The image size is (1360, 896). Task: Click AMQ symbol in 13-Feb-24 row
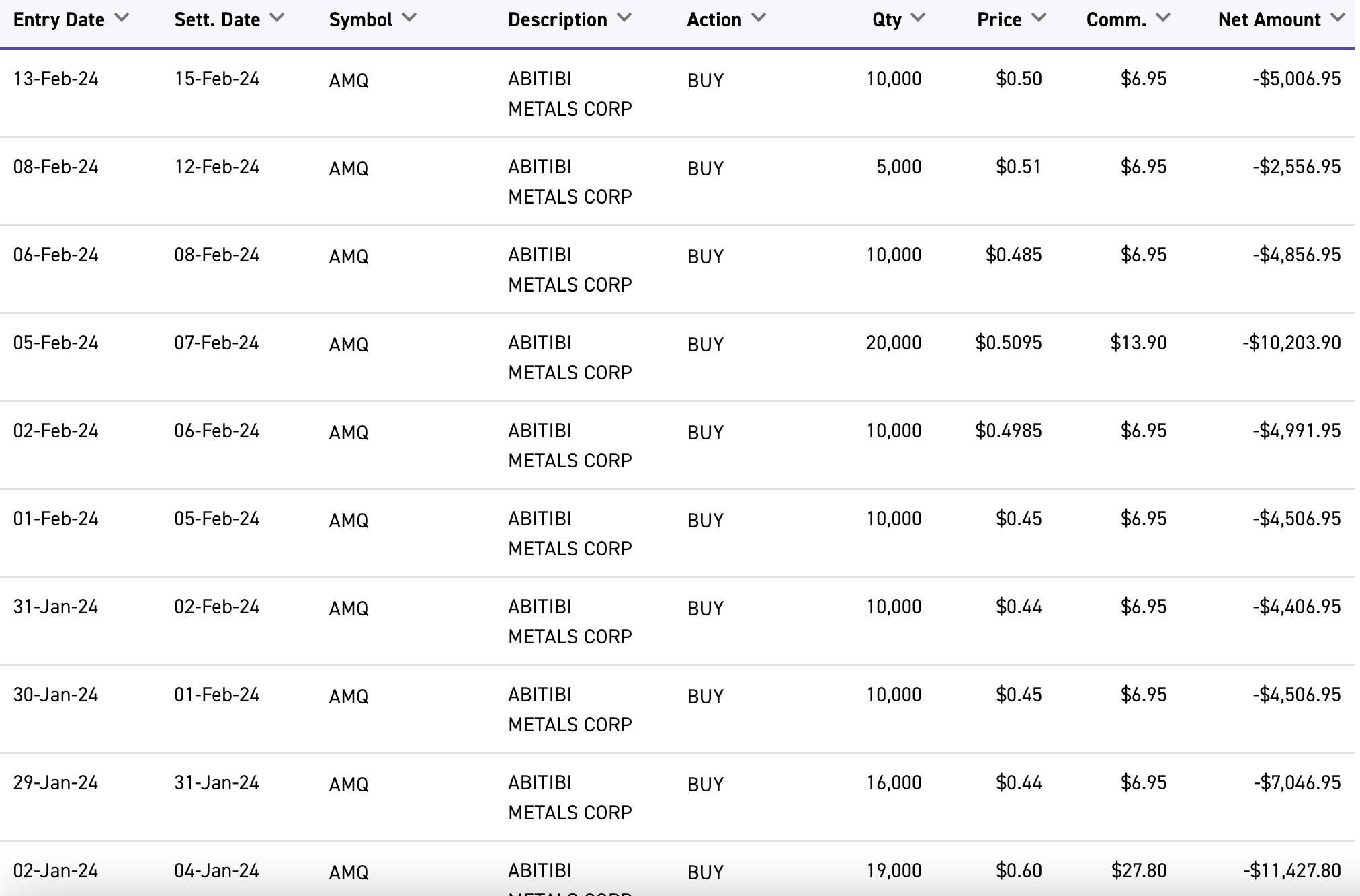point(349,81)
